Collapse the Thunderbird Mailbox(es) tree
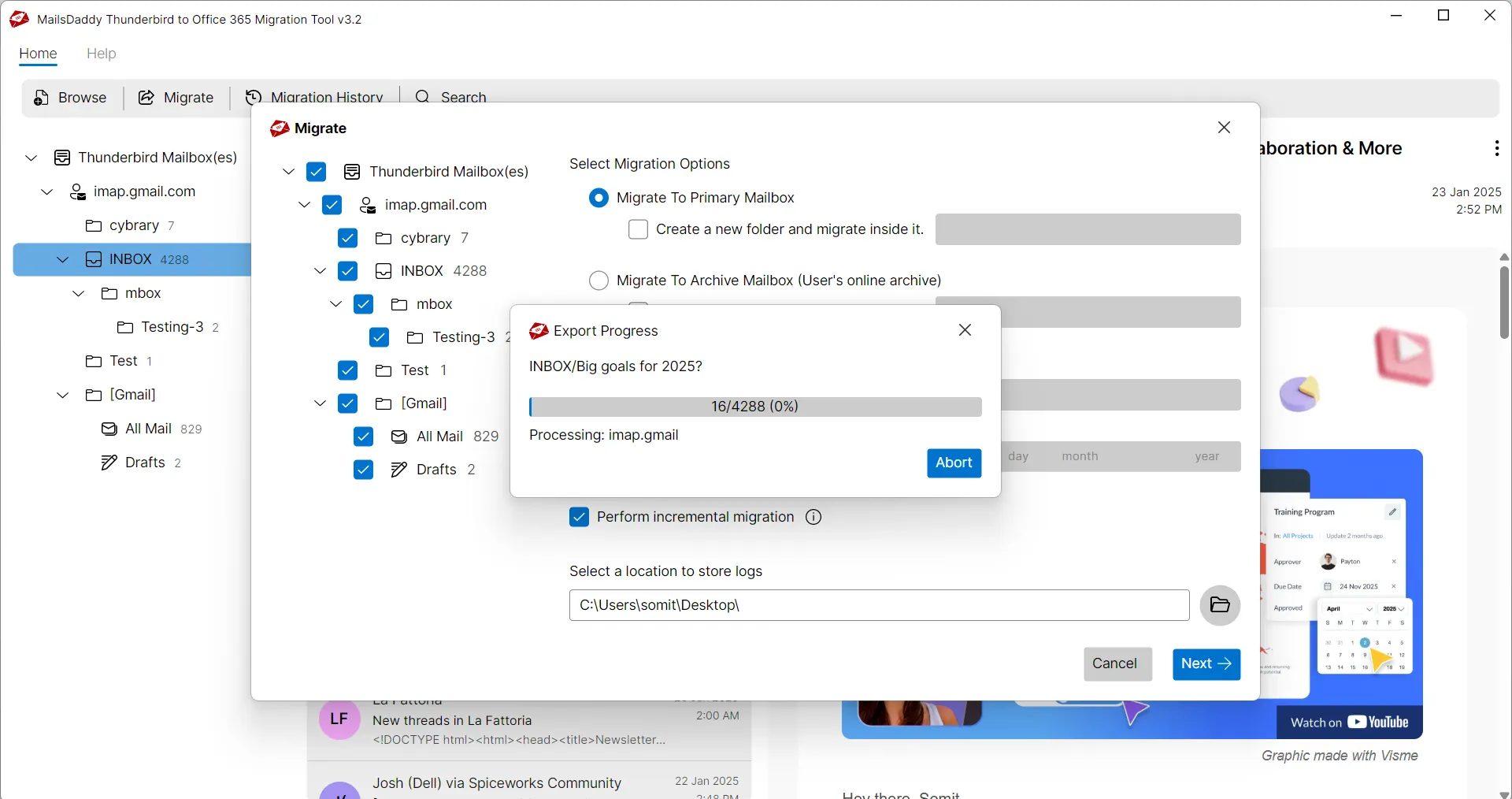This screenshot has height=799, width=1512. tap(288, 172)
